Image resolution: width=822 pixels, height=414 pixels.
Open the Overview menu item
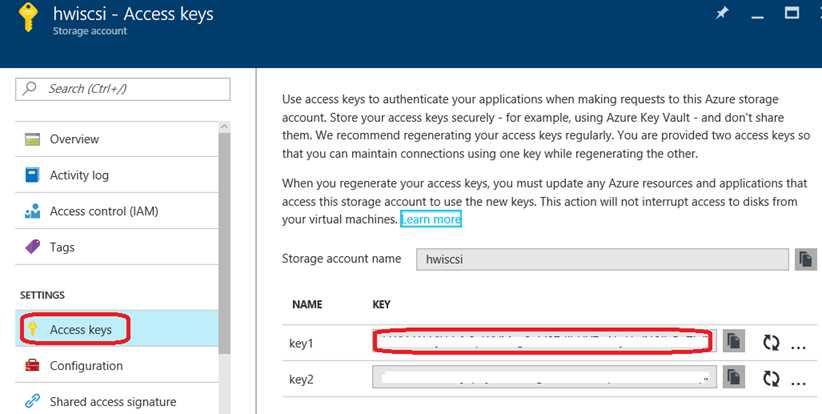pos(117,139)
